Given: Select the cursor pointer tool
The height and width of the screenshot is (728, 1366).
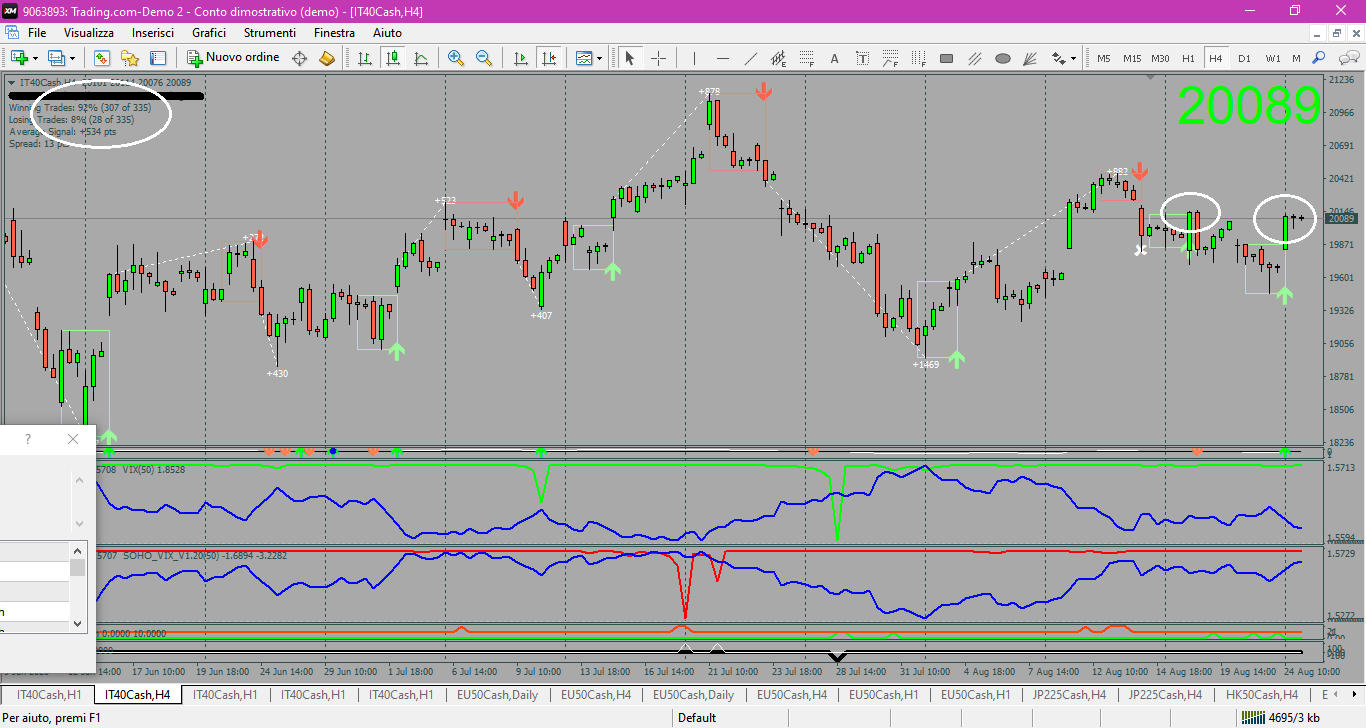Looking at the screenshot, I should click(x=630, y=58).
